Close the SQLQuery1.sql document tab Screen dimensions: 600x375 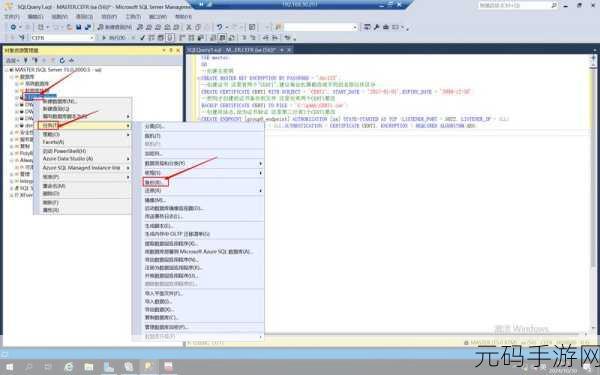pos(289,50)
